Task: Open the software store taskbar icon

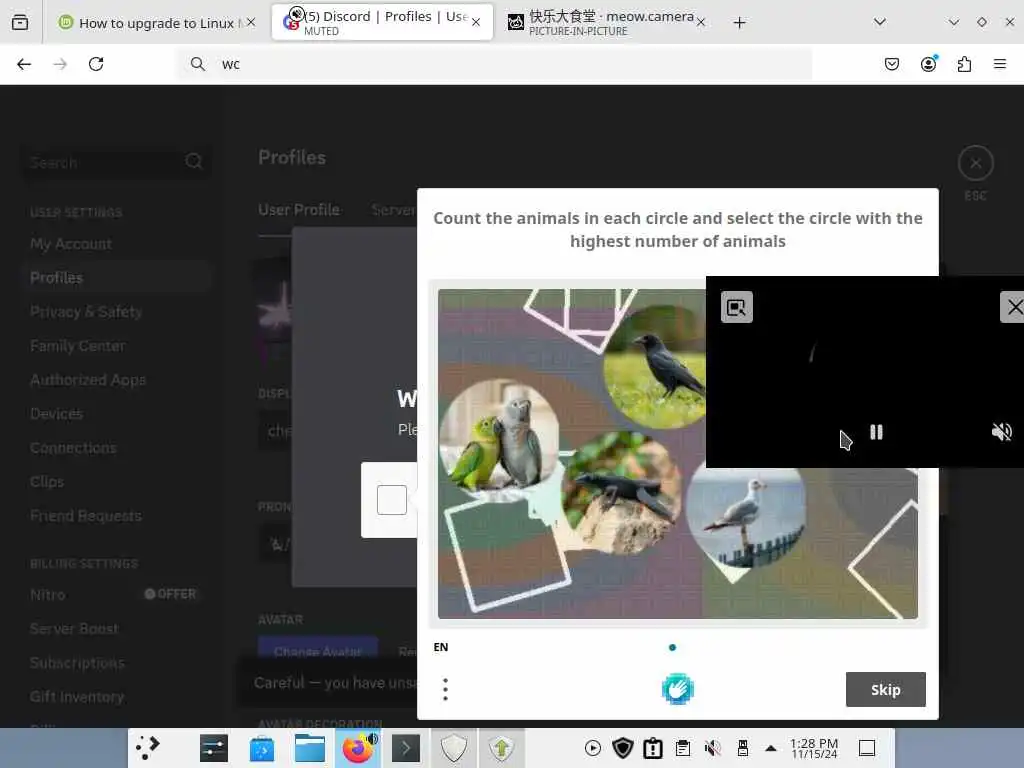Action: (262, 749)
